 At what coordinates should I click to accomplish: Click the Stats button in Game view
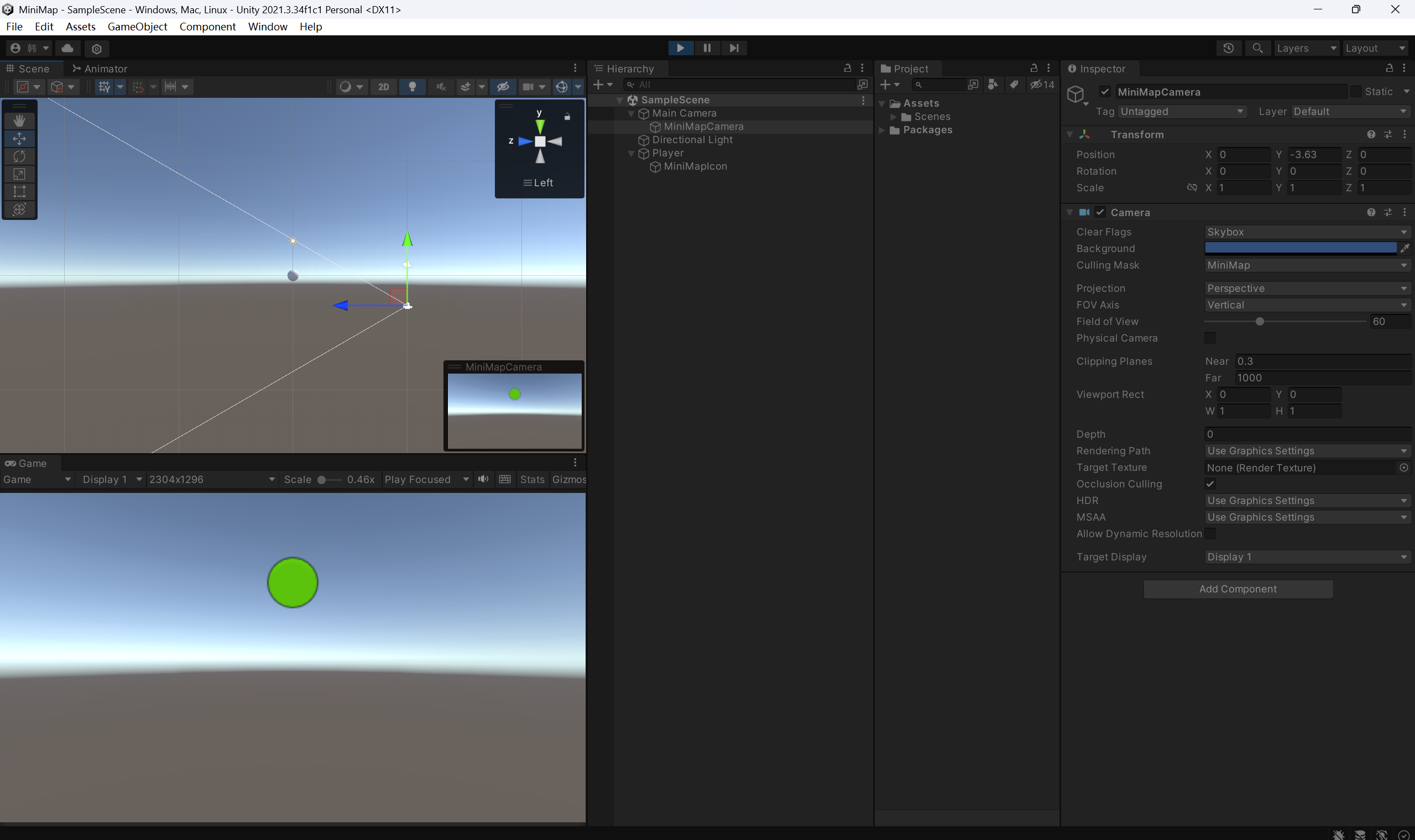[532, 480]
